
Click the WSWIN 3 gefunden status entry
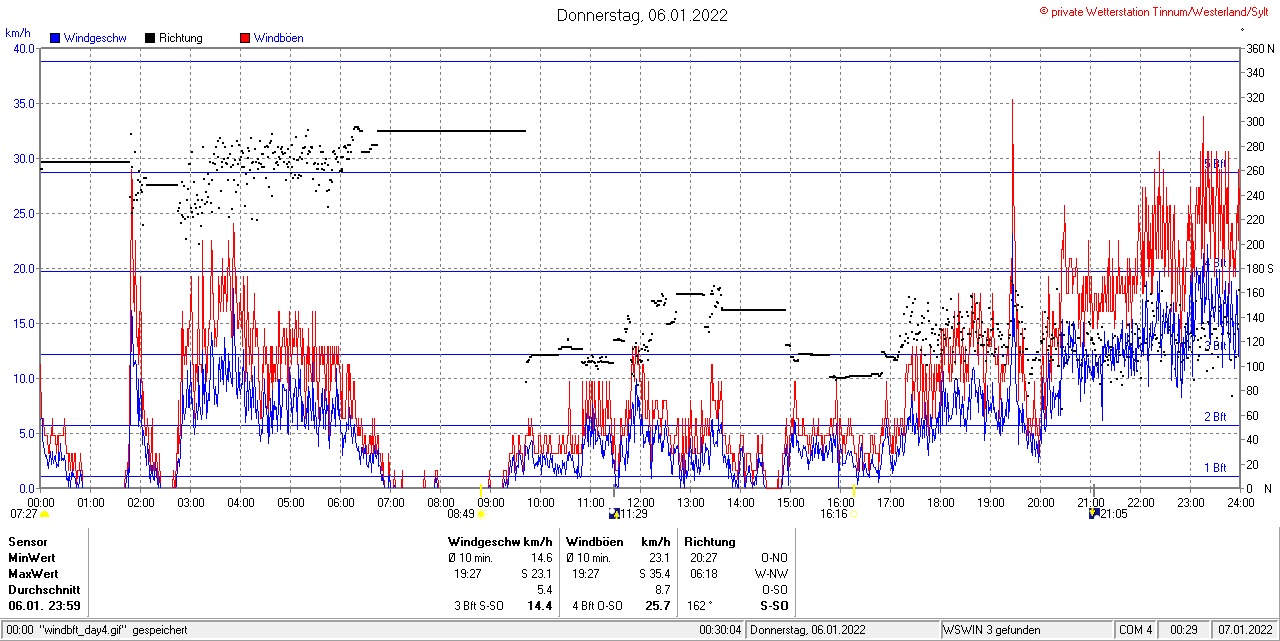tap(992, 630)
